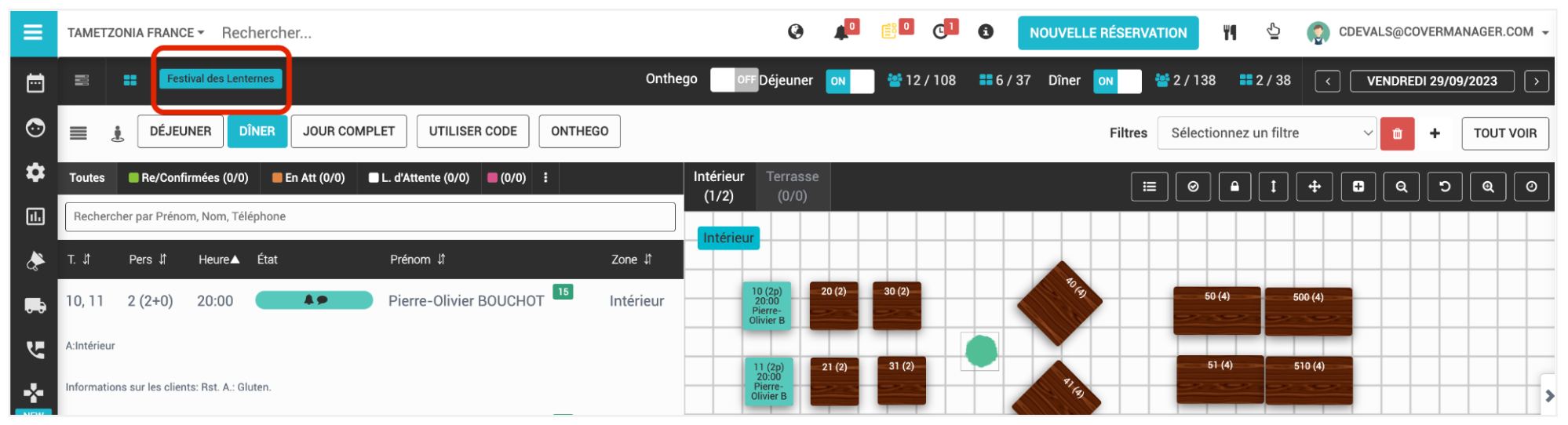Click the list lines icon beside Déjeuner button
The image size is (1568, 425).
pyautogui.click(x=78, y=133)
